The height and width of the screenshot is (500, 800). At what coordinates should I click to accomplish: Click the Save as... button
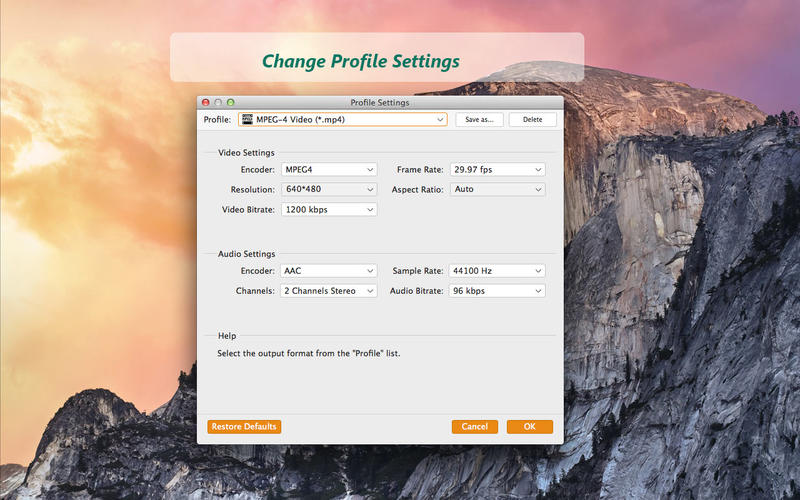479,119
